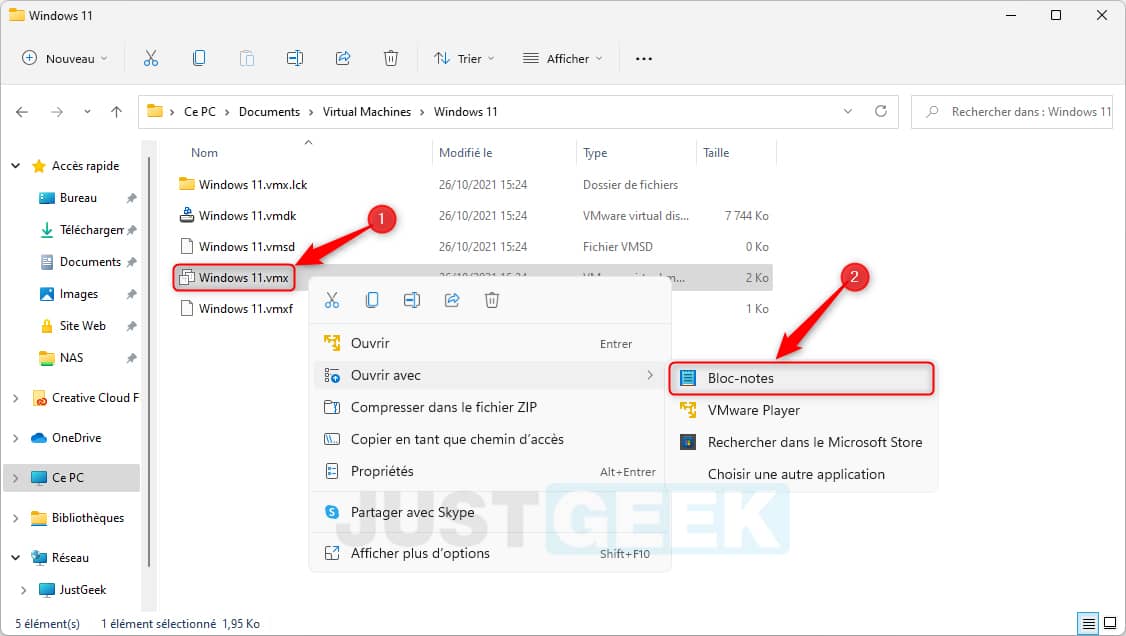Click Choisir une autre application

801,474
